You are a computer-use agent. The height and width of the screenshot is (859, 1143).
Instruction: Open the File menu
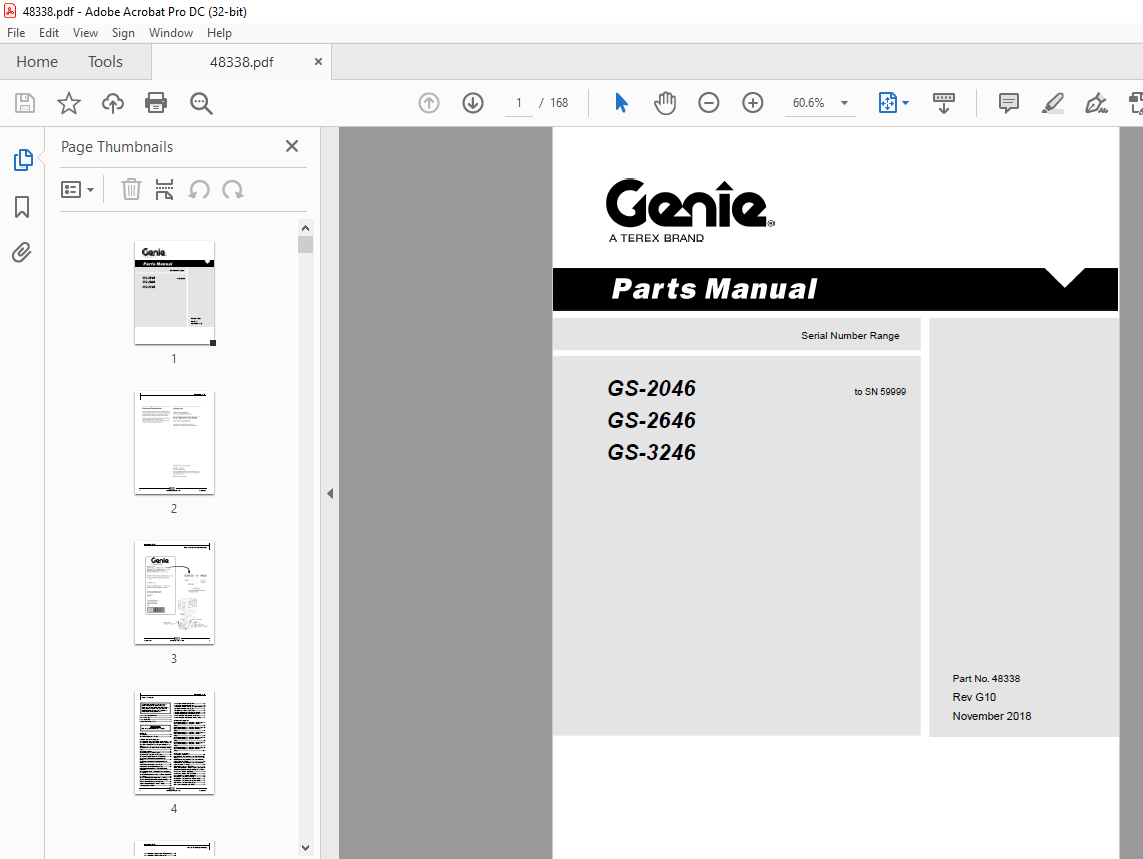(x=16, y=33)
